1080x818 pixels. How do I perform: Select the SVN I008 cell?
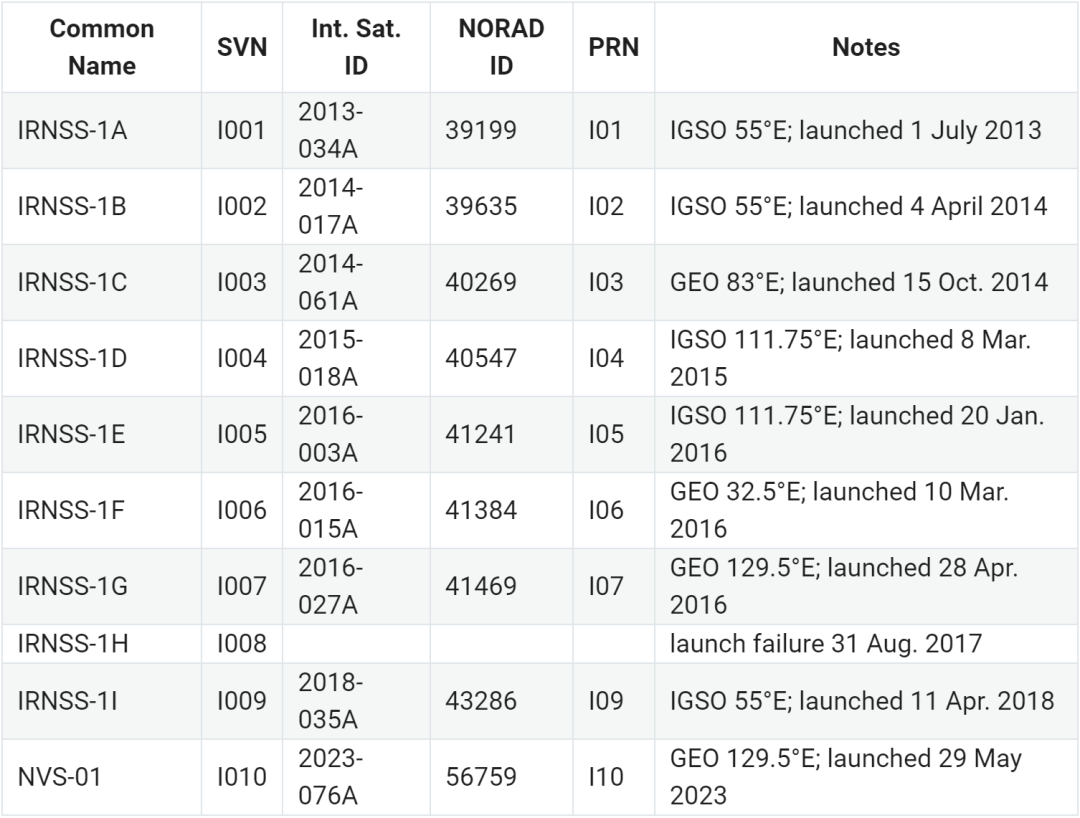[242, 644]
